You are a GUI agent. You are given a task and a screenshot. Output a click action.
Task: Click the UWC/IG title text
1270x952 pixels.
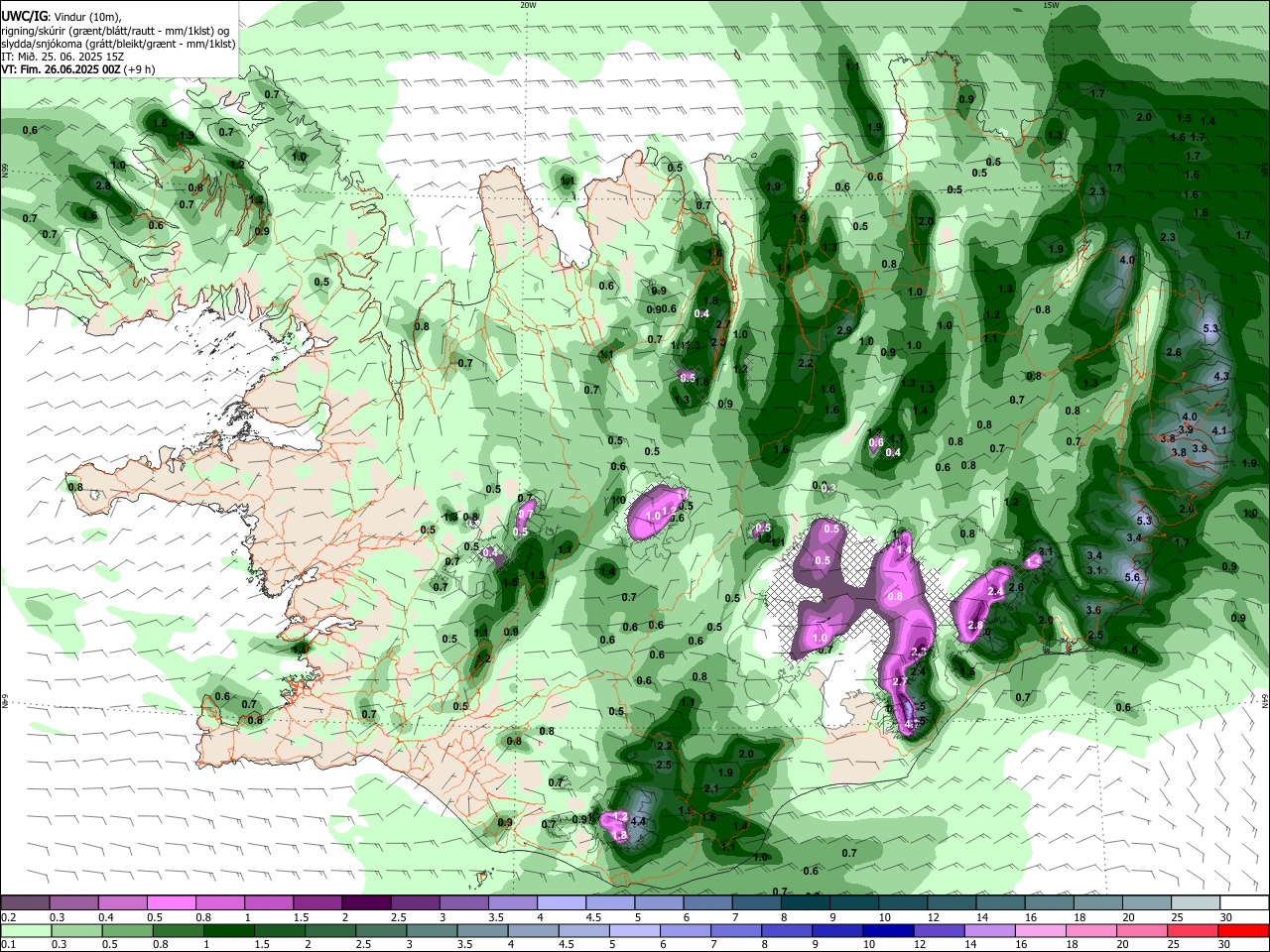24,16
